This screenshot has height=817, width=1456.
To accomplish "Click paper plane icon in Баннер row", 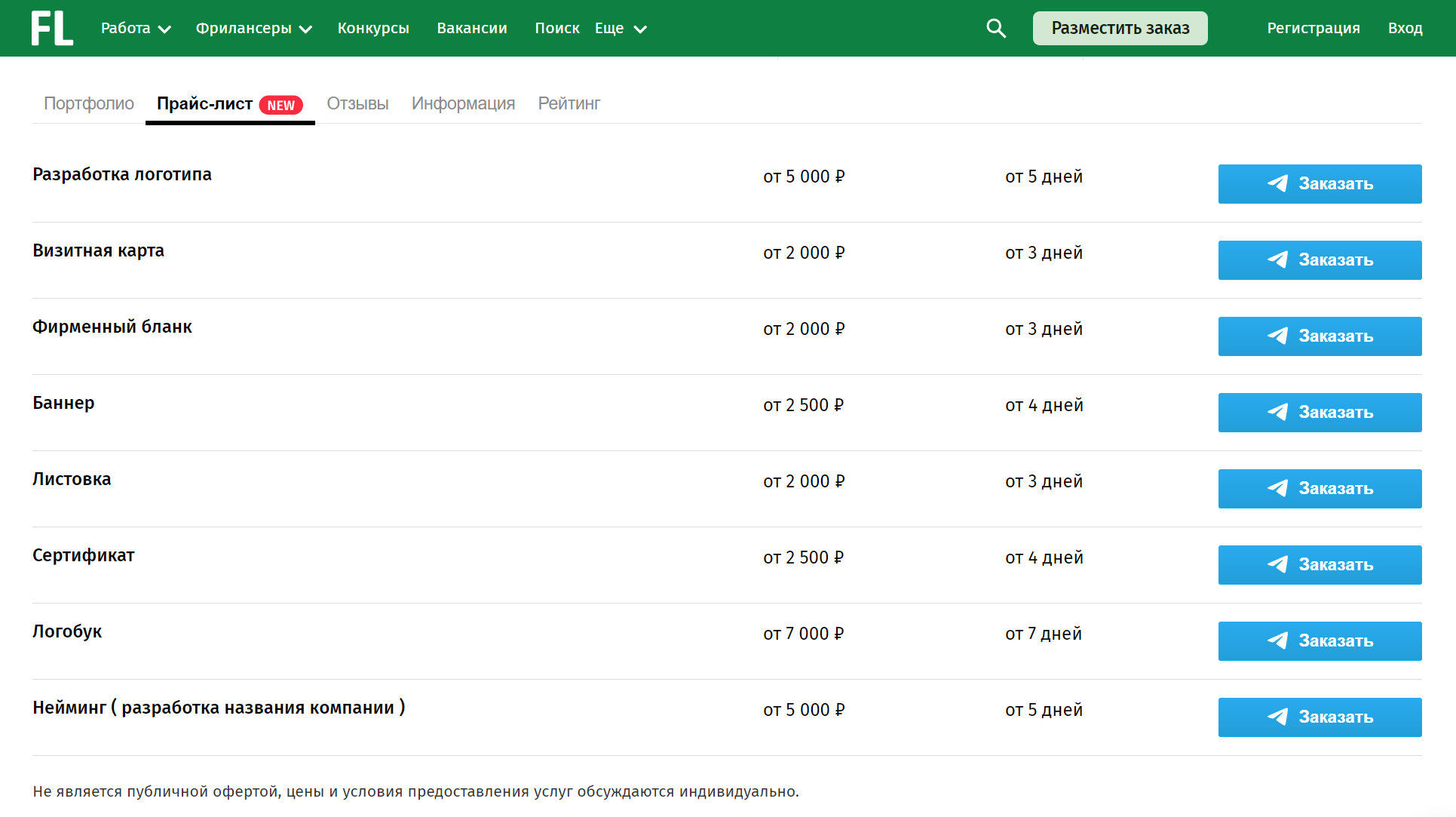I will (1277, 412).
